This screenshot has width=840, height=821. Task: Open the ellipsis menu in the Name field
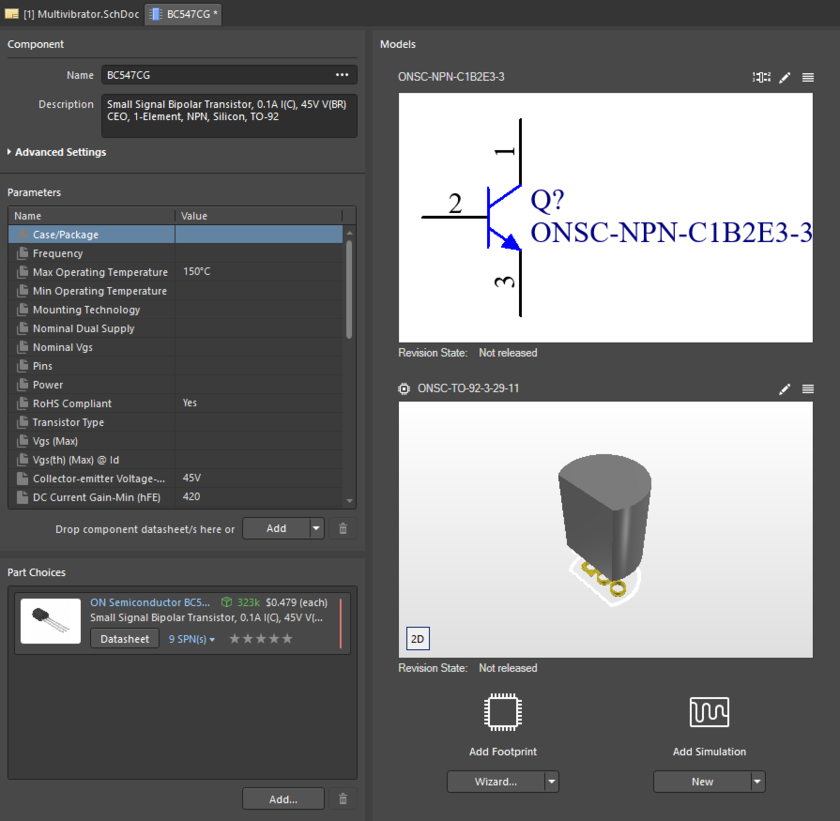(x=341, y=75)
